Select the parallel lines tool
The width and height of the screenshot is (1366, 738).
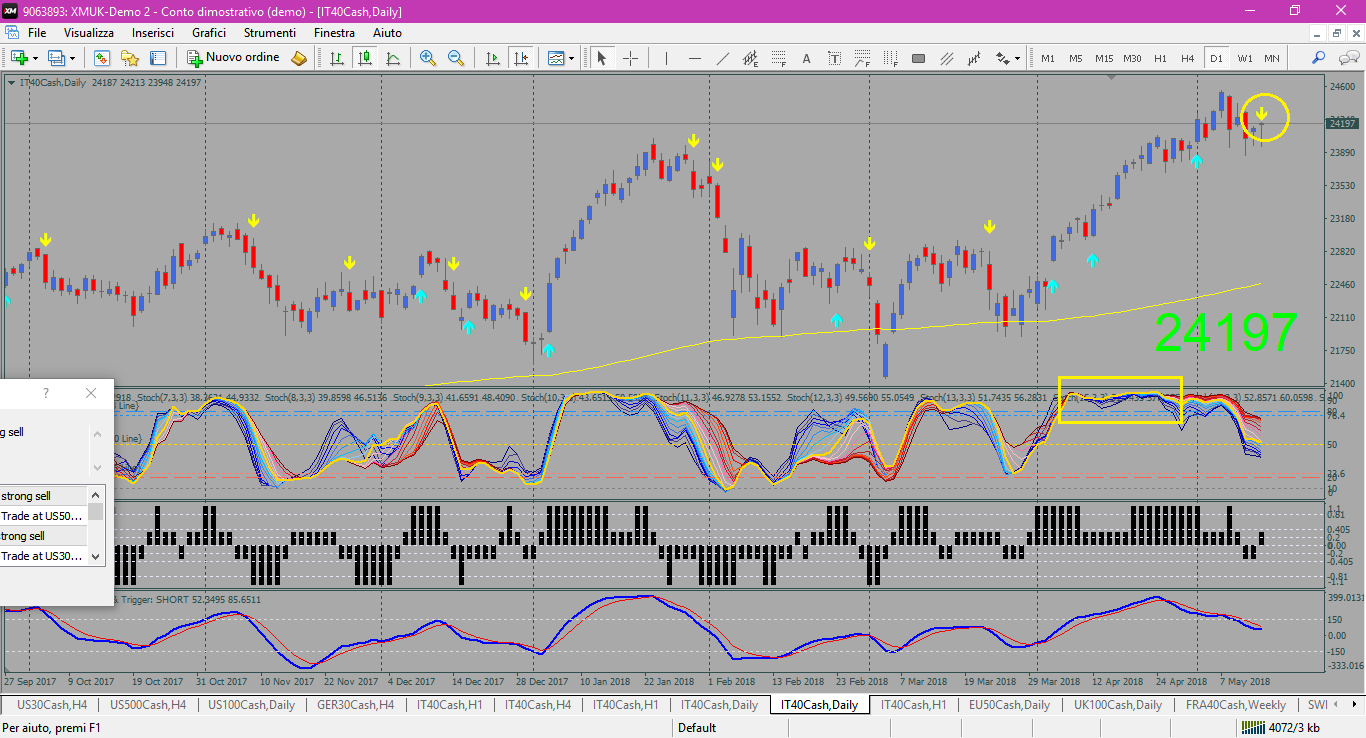tap(947, 58)
